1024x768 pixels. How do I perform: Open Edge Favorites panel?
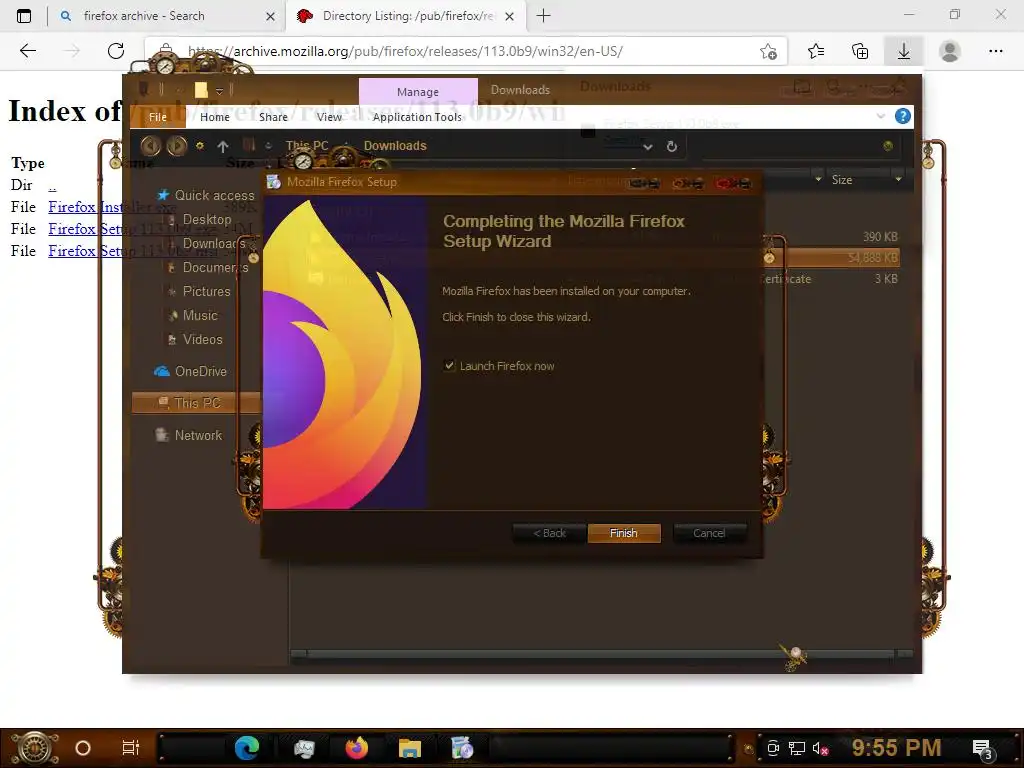tap(816, 51)
